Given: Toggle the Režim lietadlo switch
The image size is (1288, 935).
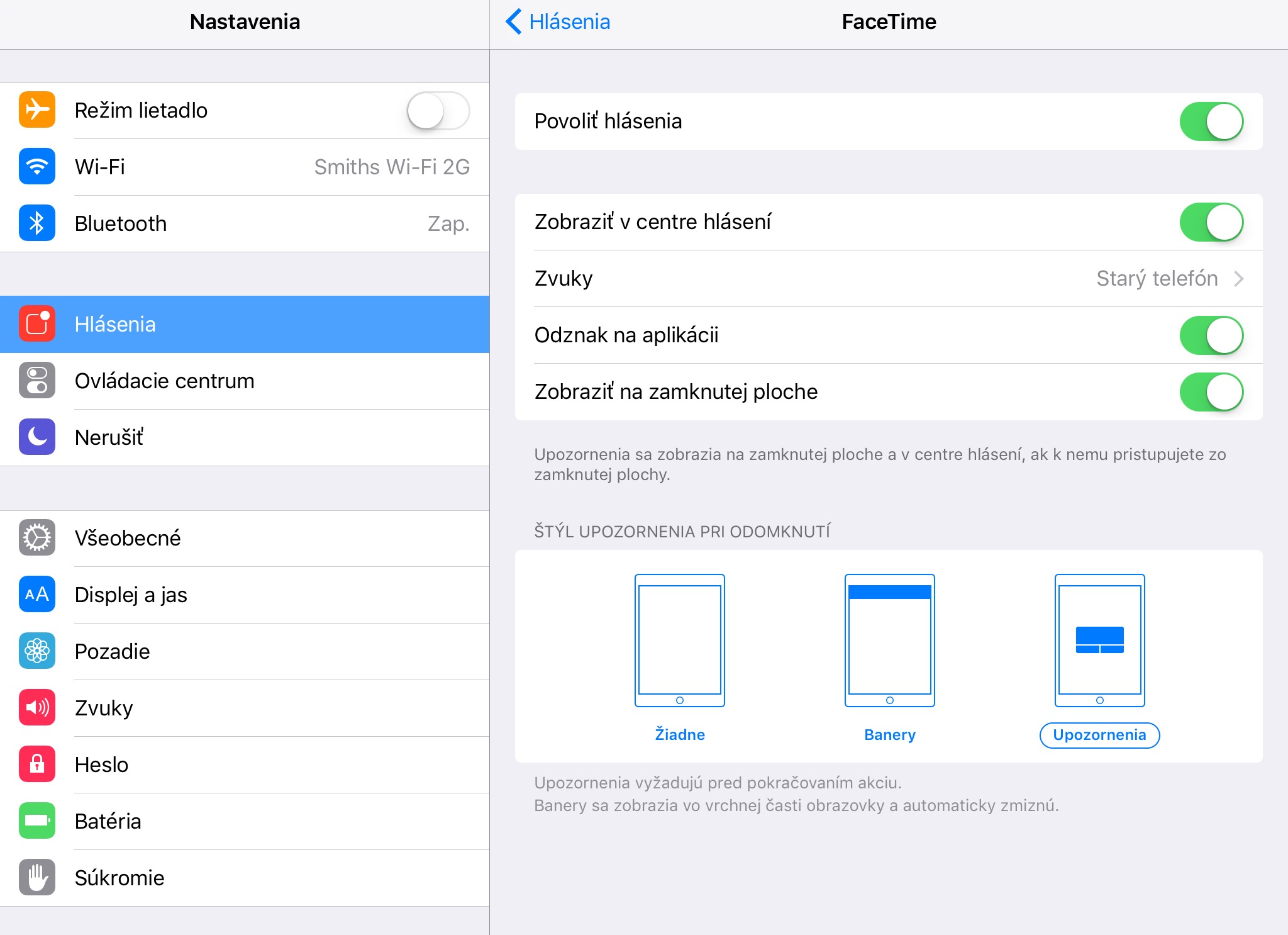Looking at the screenshot, I should [438, 111].
